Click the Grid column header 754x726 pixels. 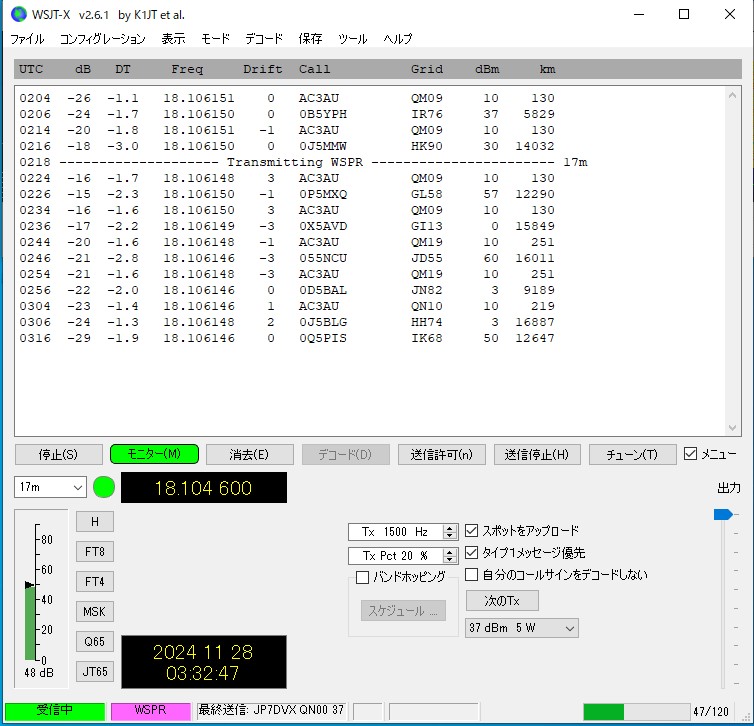(x=427, y=69)
